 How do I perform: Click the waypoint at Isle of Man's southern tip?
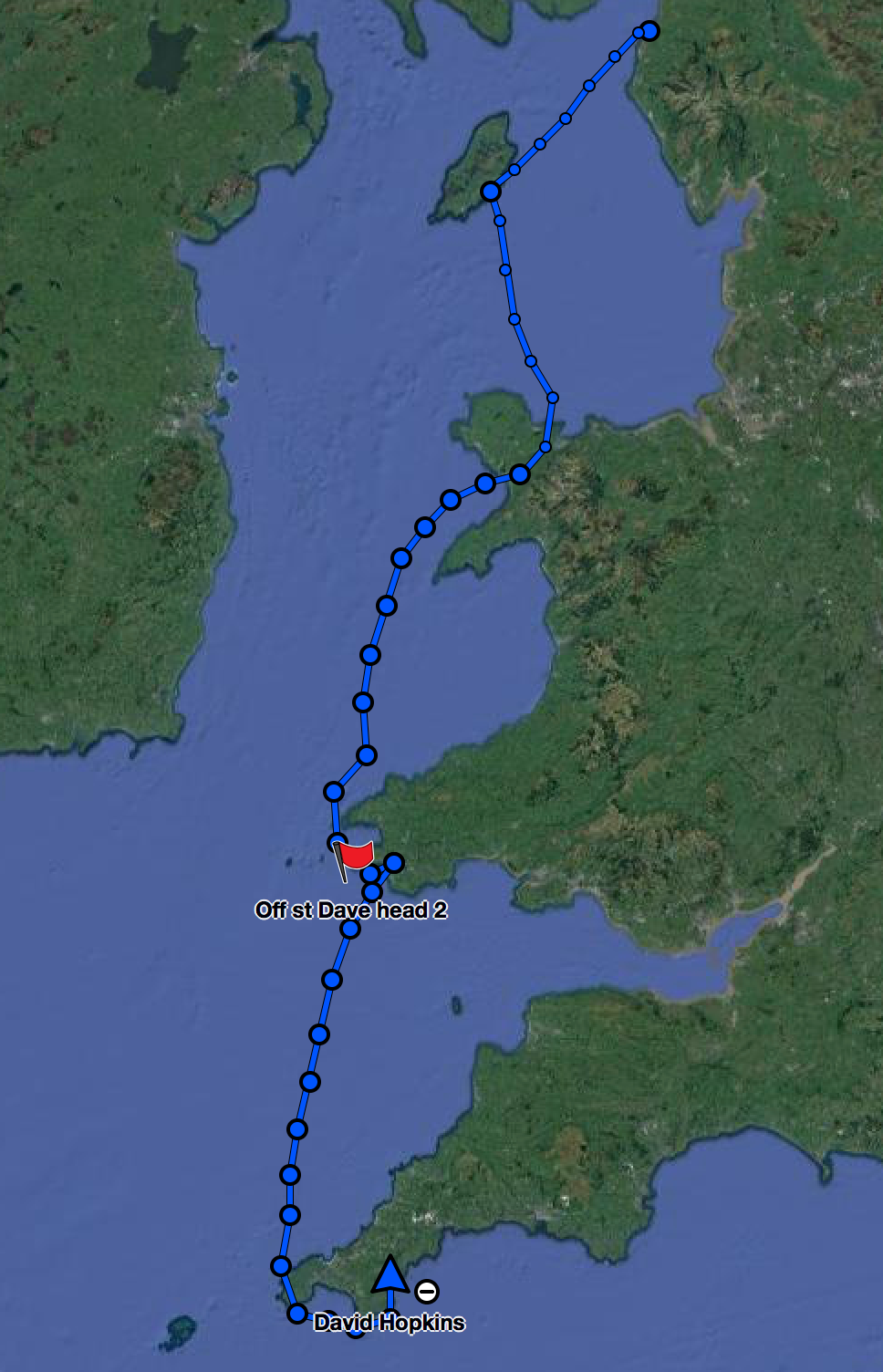[x=491, y=192]
